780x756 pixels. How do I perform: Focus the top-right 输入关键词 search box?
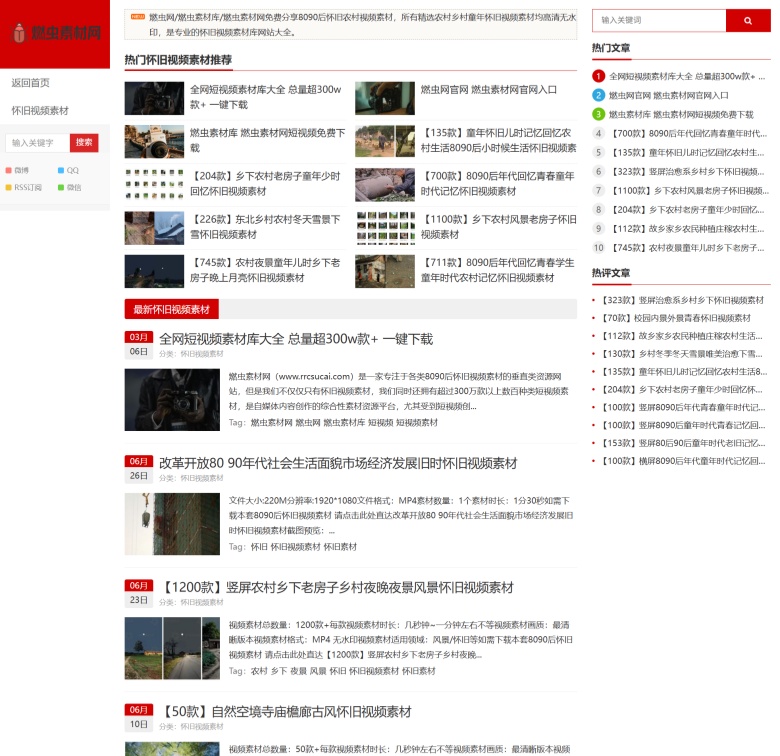659,20
